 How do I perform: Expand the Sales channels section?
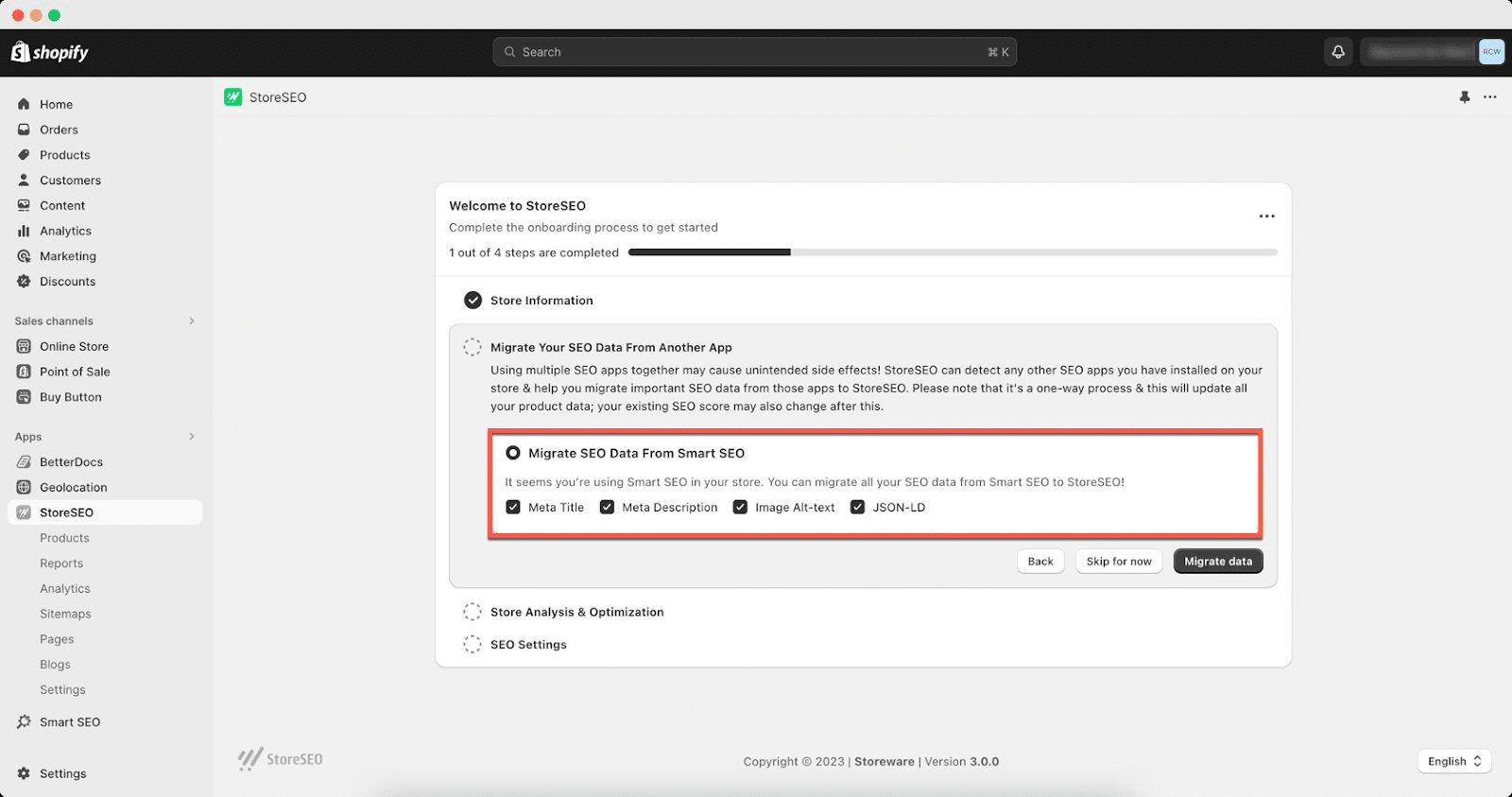click(x=192, y=321)
